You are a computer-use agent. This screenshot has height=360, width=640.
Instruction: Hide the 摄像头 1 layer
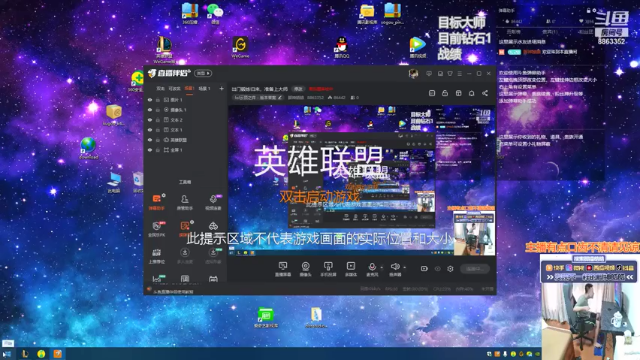tap(150, 110)
